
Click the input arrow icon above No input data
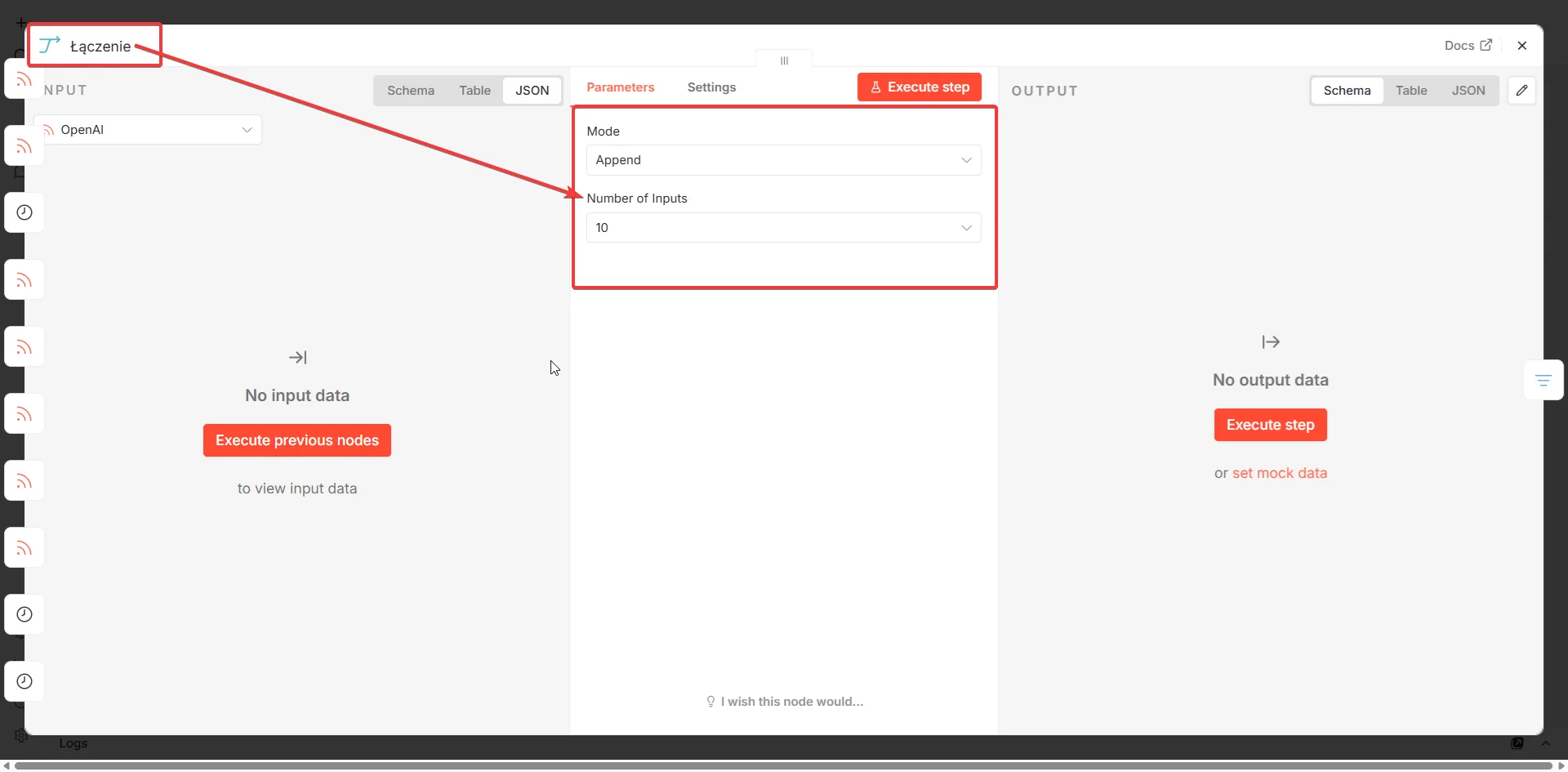[298, 358]
